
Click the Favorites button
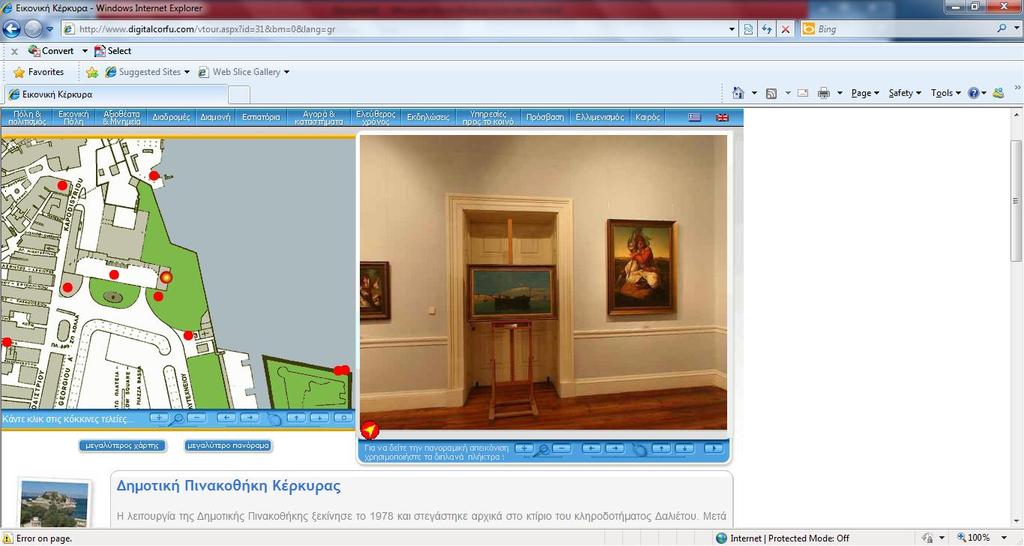pos(39,72)
